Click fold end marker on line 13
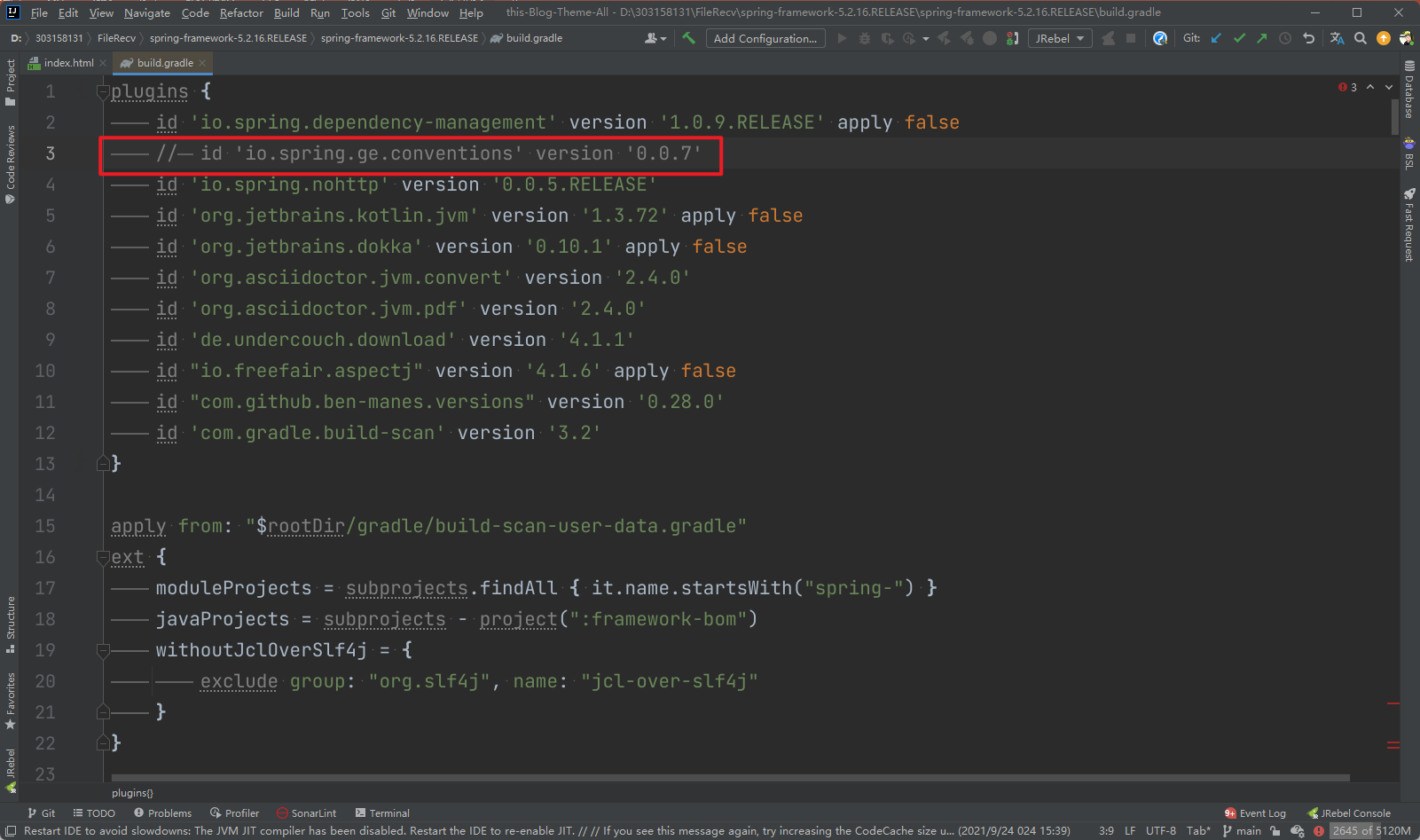This screenshot has width=1420, height=840. tap(103, 464)
